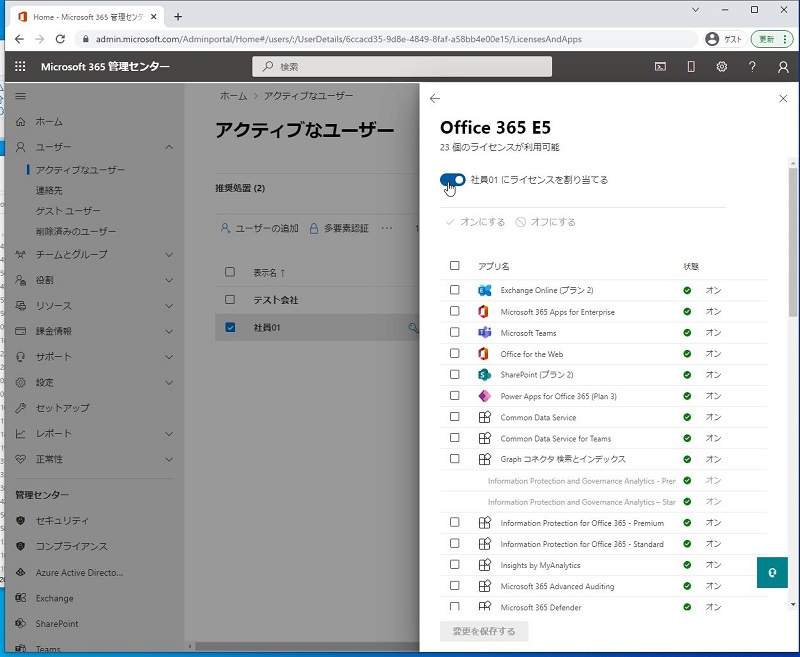Open more commands ellipsis in command bar
Image resolution: width=800 pixels, height=657 pixels.
pos(387,228)
